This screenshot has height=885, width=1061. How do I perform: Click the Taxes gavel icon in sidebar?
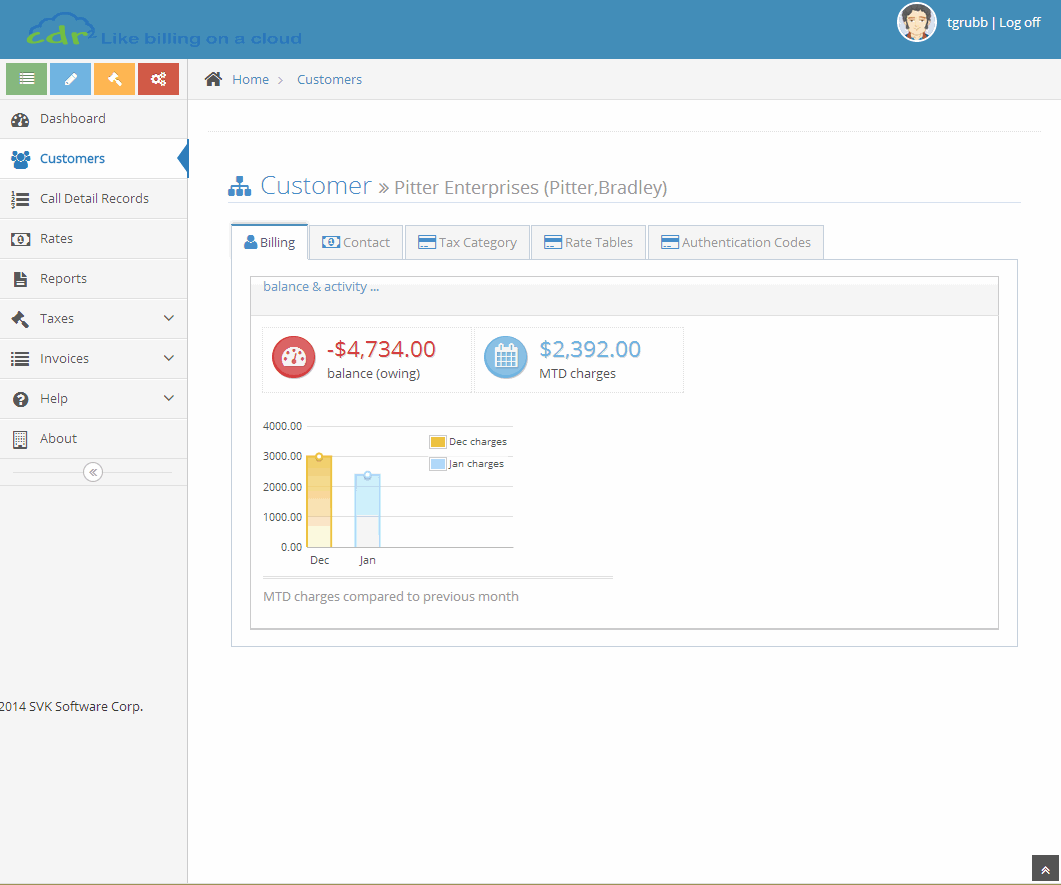20,319
